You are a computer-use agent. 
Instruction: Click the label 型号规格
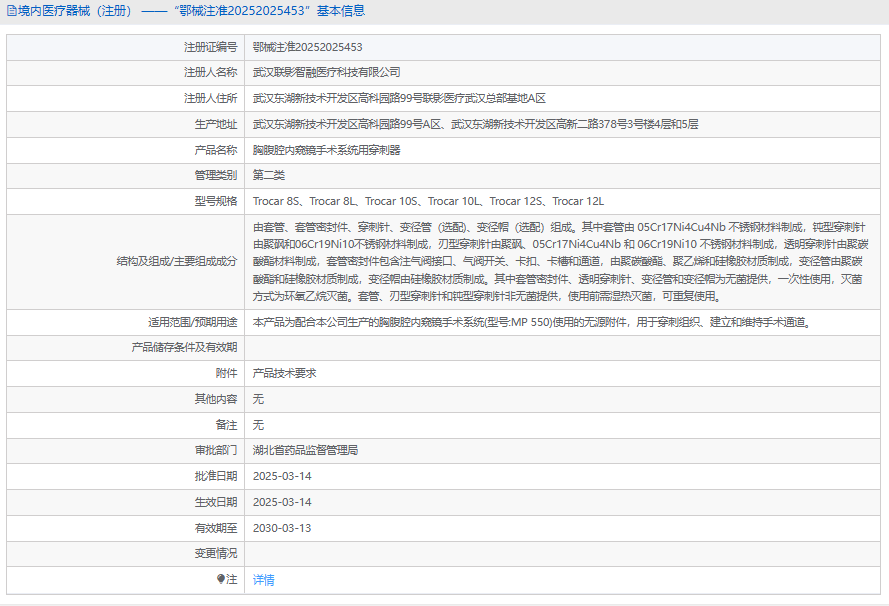(216, 201)
